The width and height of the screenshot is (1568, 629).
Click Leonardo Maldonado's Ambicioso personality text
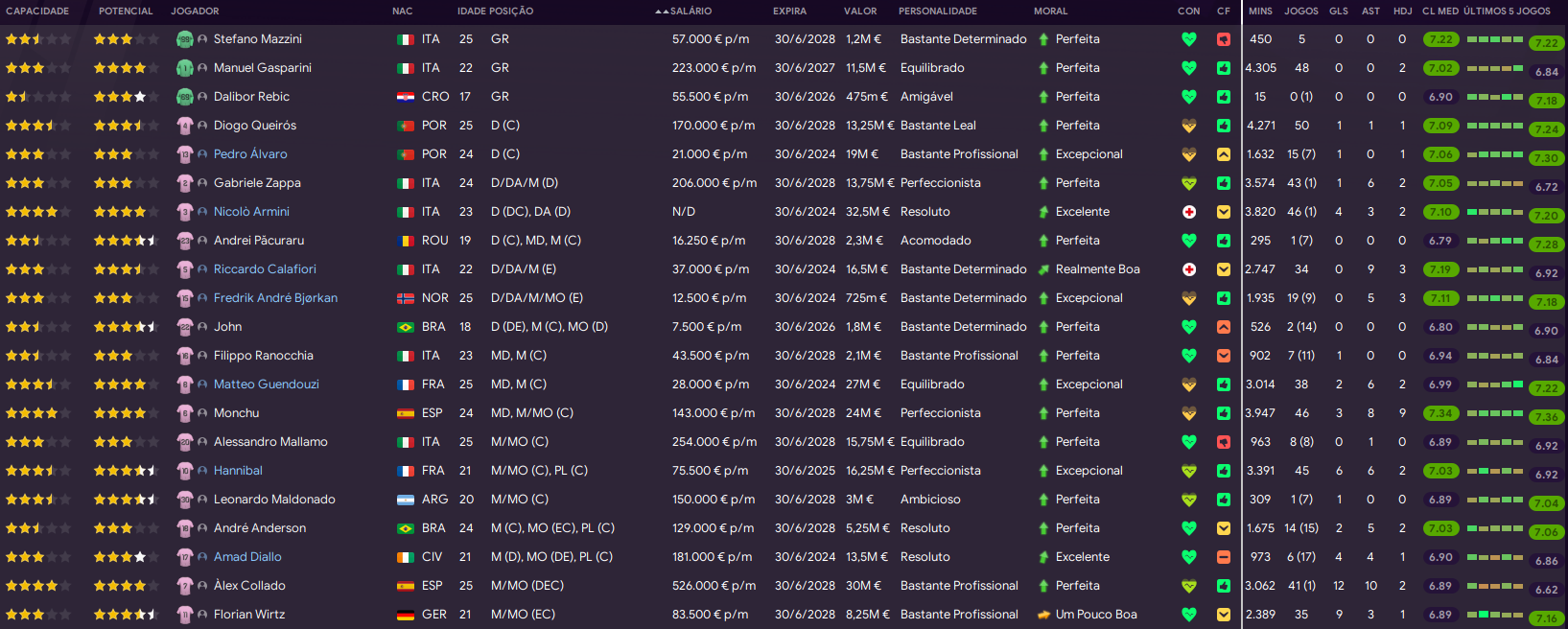point(930,500)
